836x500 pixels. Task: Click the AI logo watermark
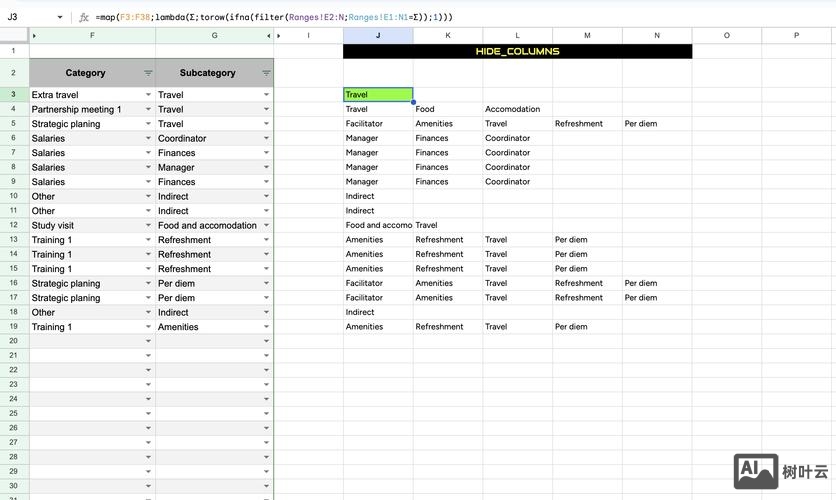tap(756, 471)
